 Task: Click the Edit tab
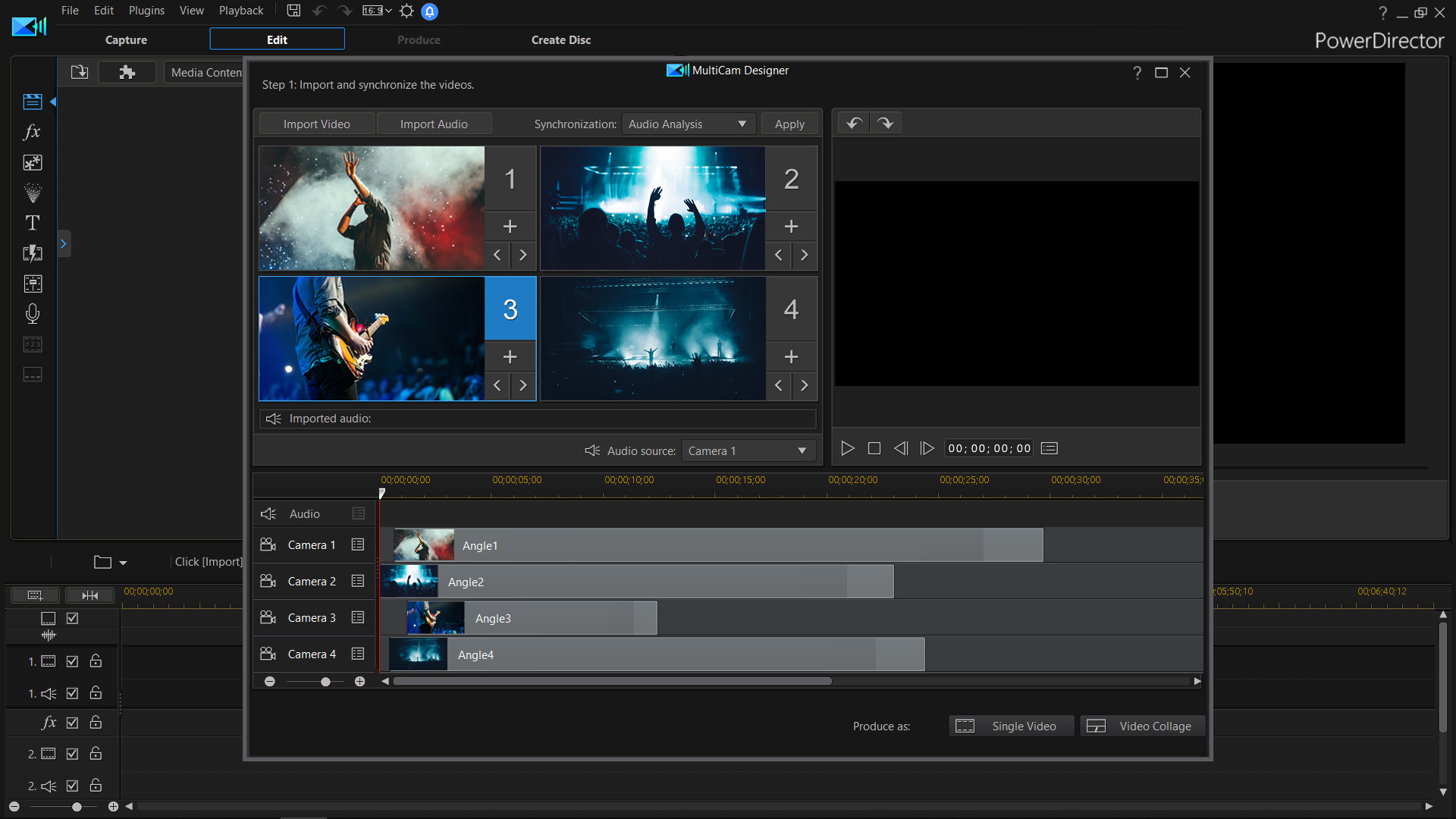pyautogui.click(x=276, y=39)
